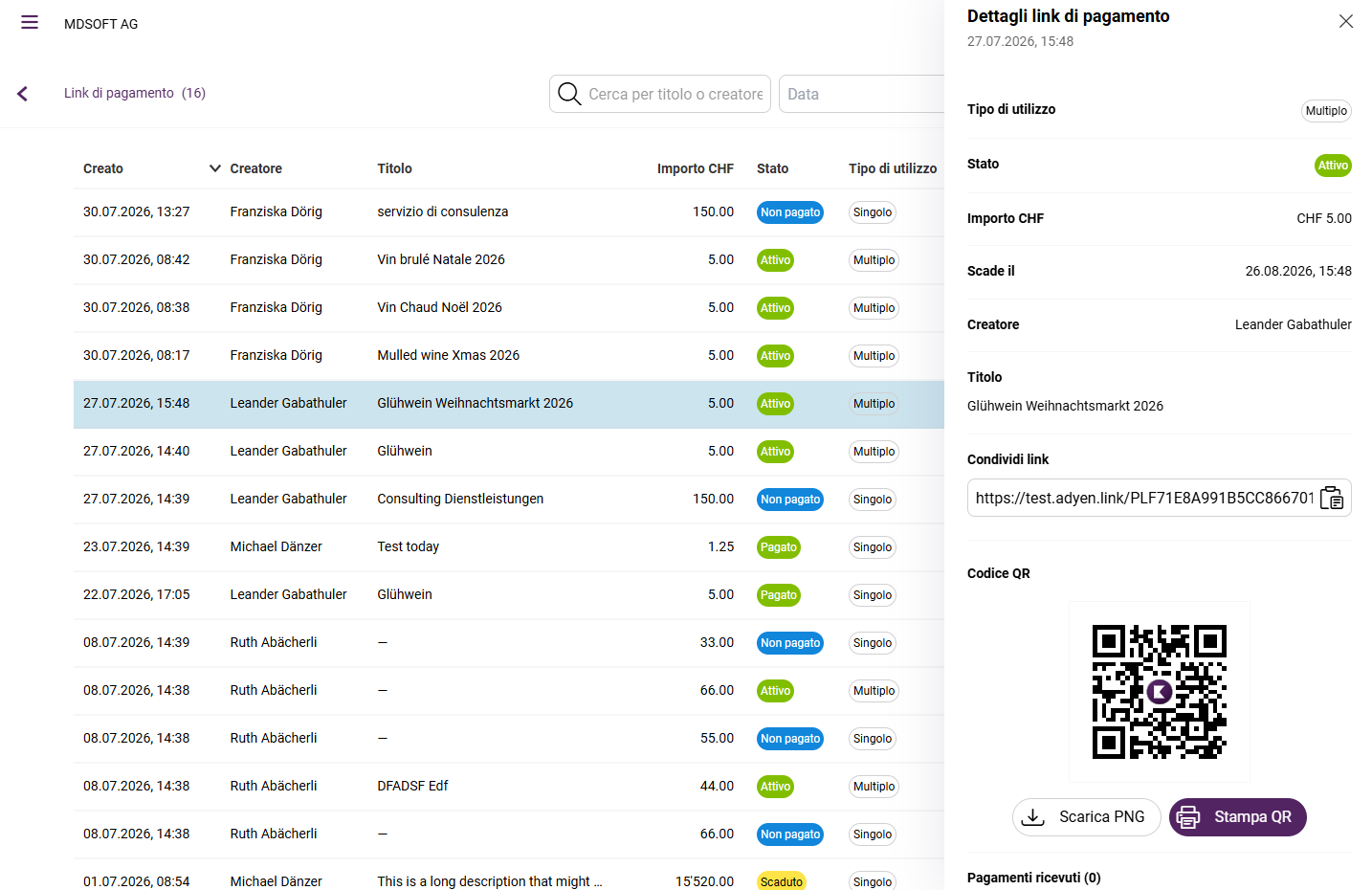Click the Pagato badge in 22.07.2026 Glühwein row
Viewport: 1372px width, 890px height.
(x=779, y=595)
